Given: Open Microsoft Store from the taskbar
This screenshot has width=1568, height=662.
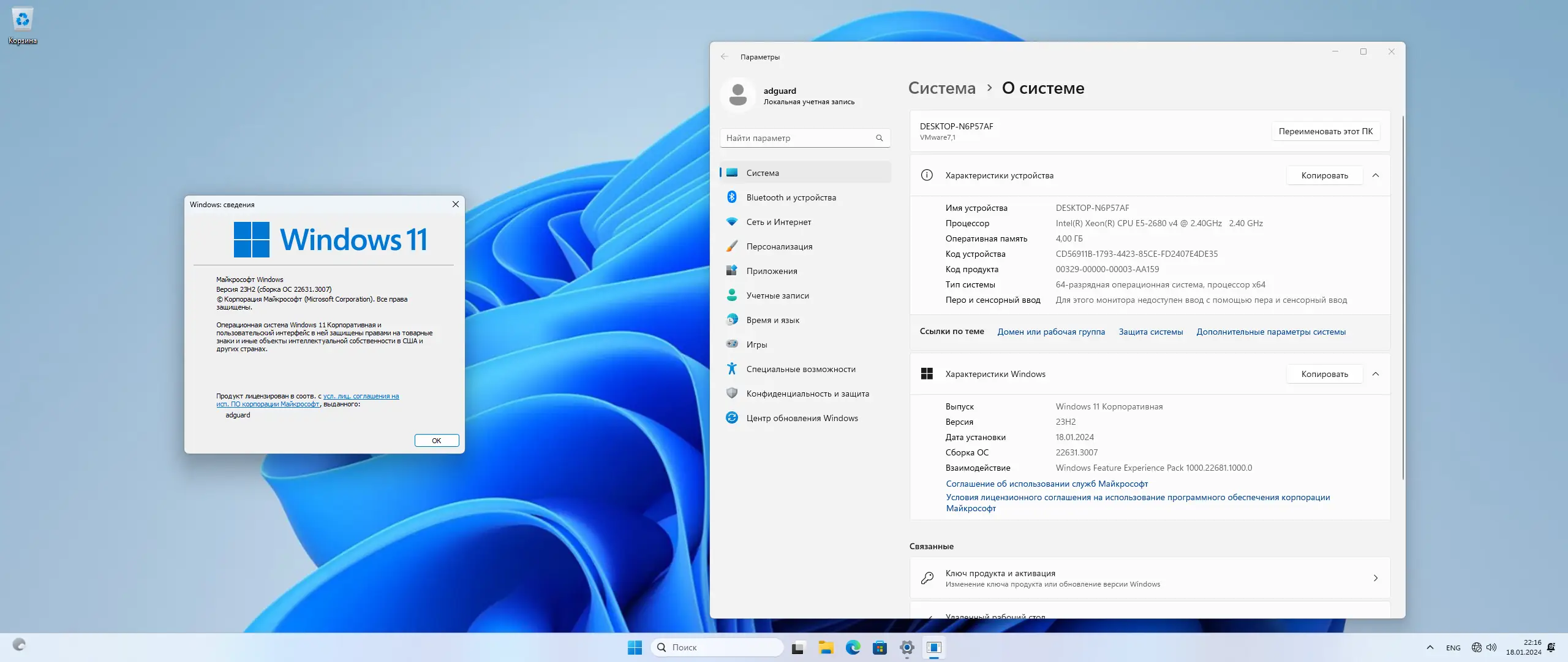Looking at the screenshot, I should [880, 647].
